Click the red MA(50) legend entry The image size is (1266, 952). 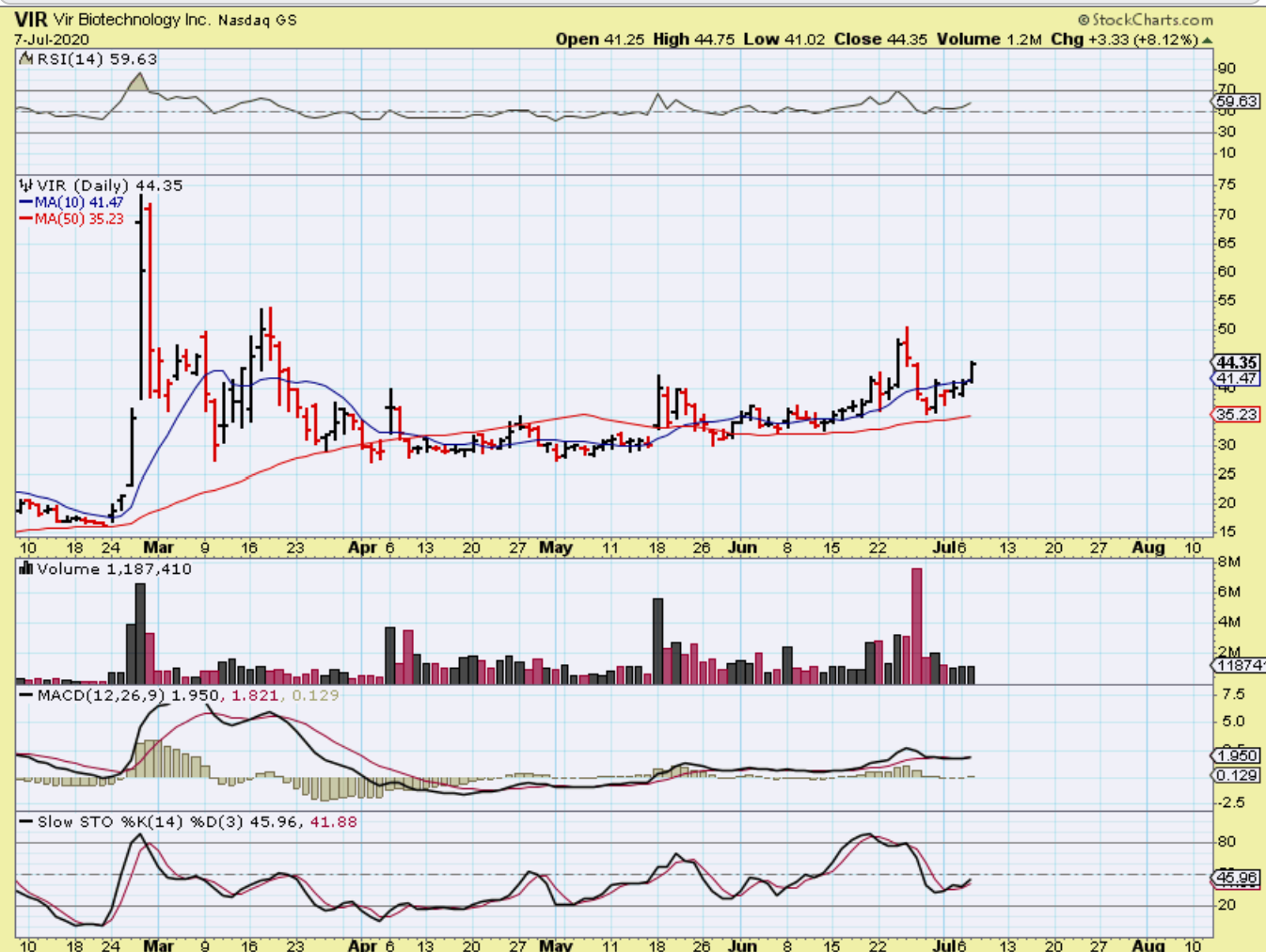point(71,218)
